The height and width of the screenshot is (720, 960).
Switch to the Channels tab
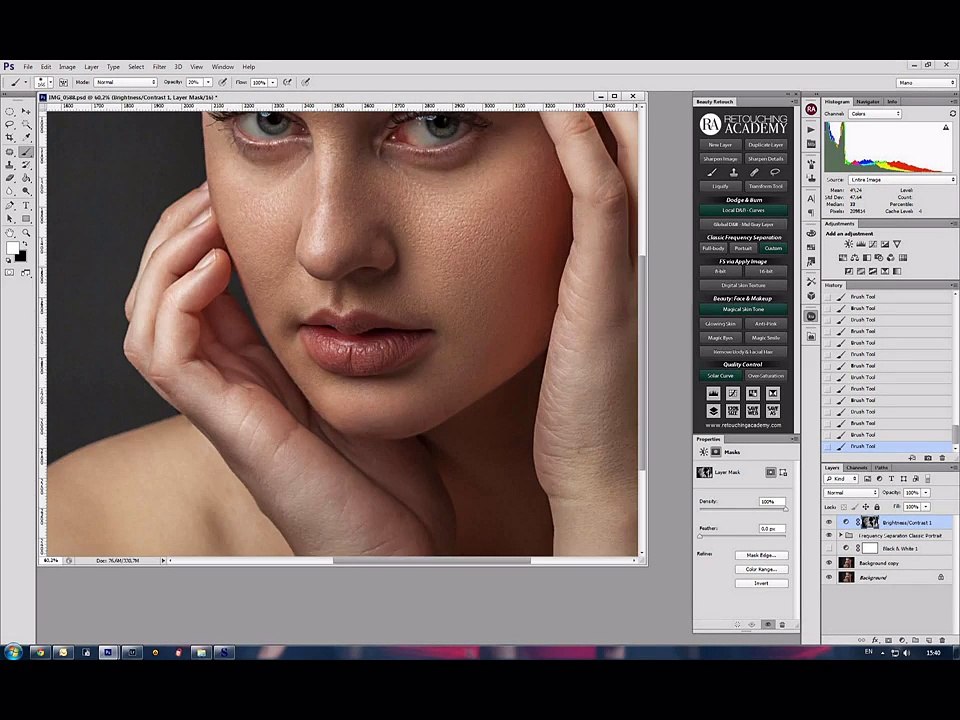[857, 468]
